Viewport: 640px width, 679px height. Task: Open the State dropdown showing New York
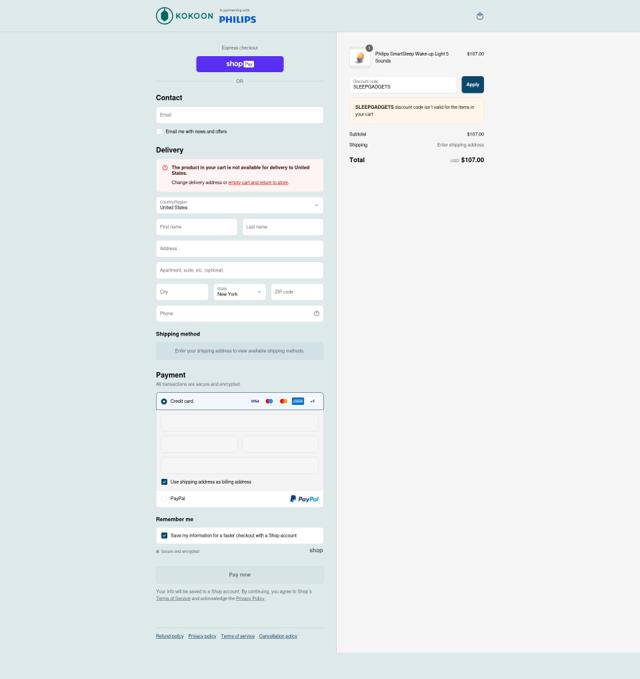coord(239,292)
